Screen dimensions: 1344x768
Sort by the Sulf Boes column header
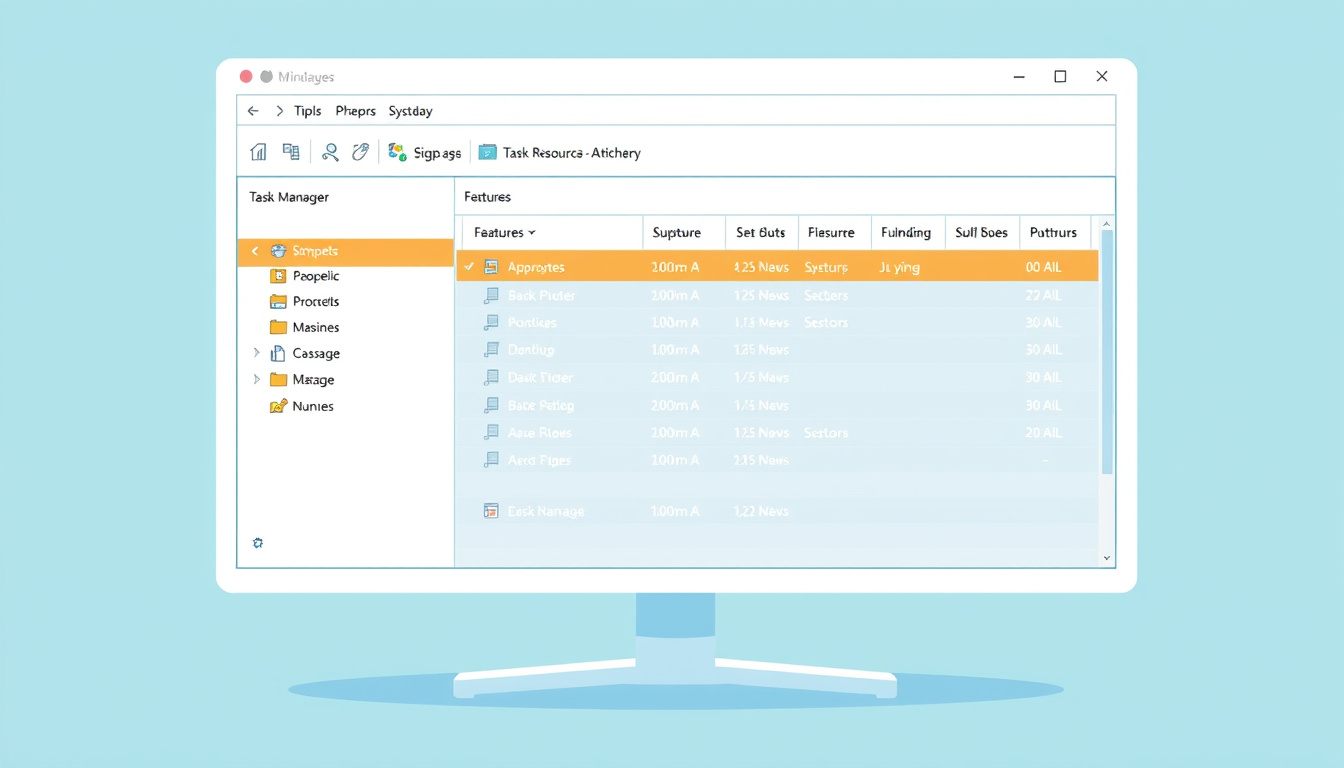pos(981,232)
